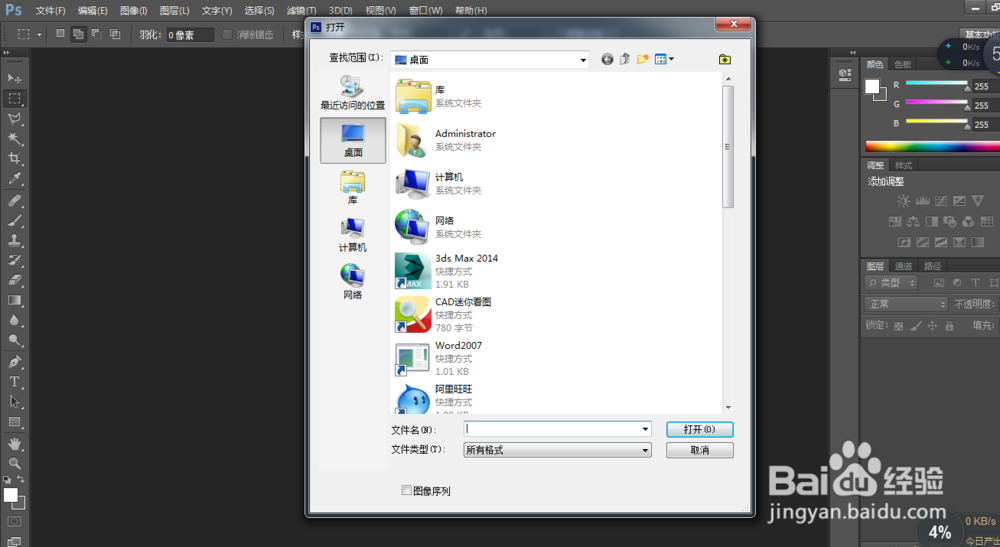The height and width of the screenshot is (547, 1000).
Task: Select the Crop tool
Action: 14,158
